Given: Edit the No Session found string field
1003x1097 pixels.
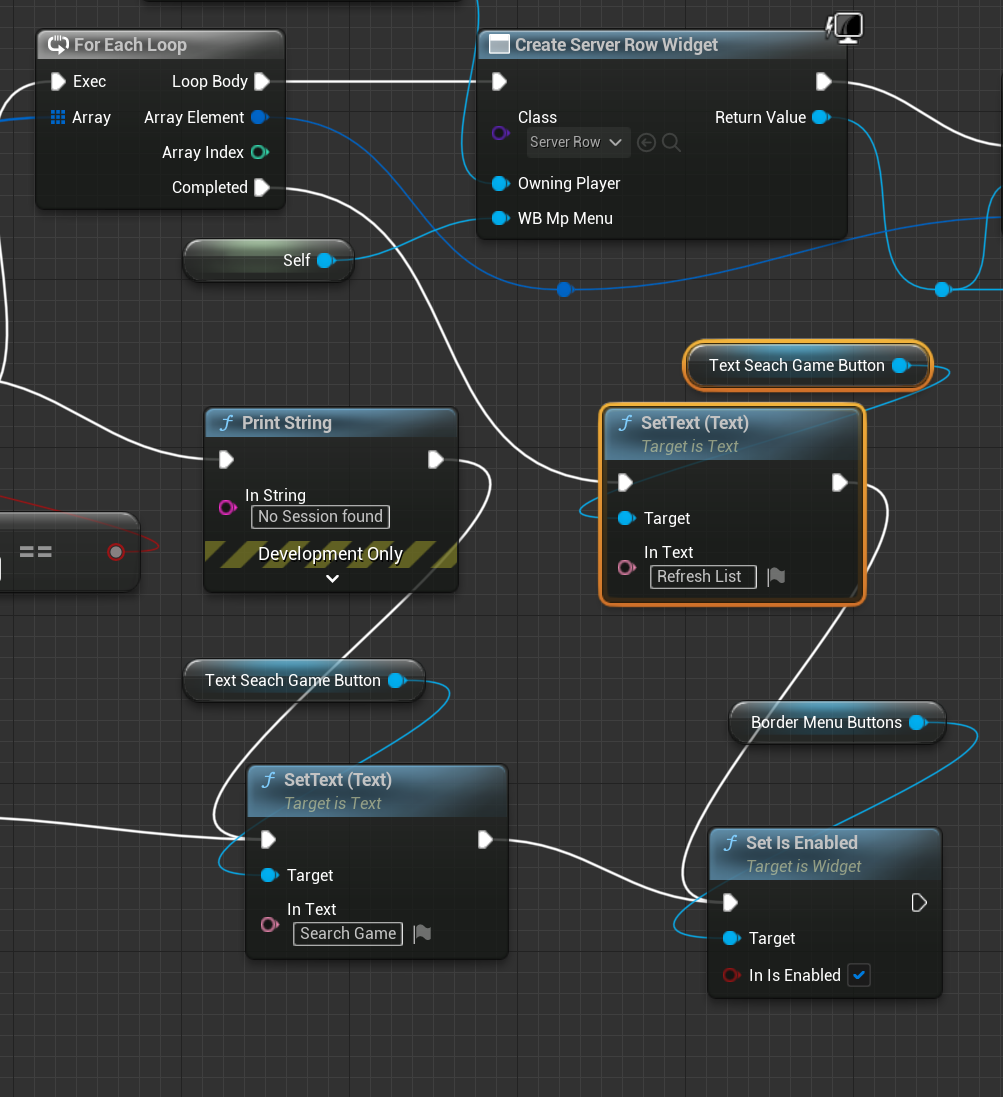Looking at the screenshot, I should 320,517.
